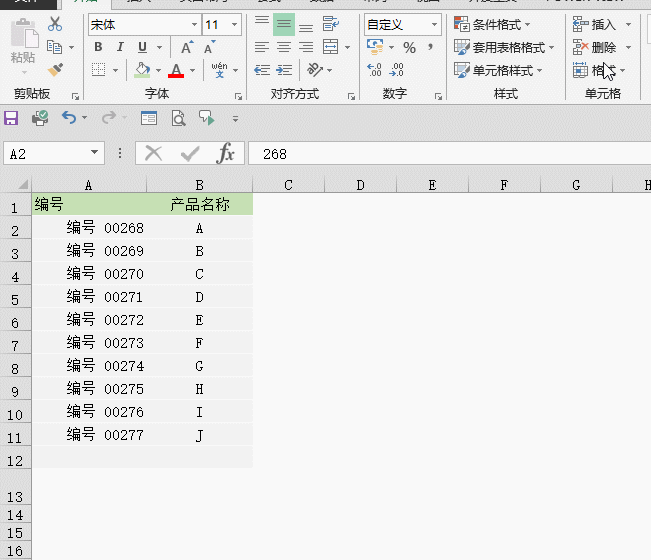The width and height of the screenshot is (651, 560).
Task: Click the formula bar showing 268
Action: point(449,154)
